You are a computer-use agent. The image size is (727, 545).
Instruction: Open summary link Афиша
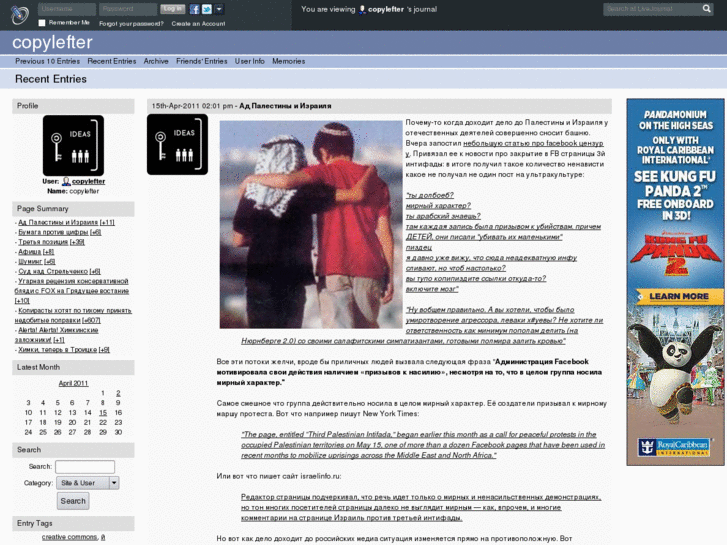pyautogui.click(x=30, y=252)
